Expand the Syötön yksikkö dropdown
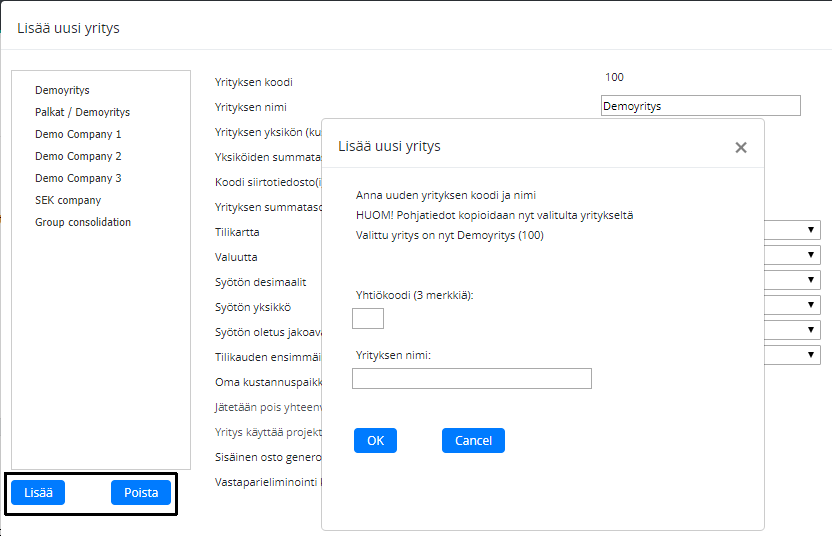The width and height of the screenshot is (832, 536). click(811, 306)
